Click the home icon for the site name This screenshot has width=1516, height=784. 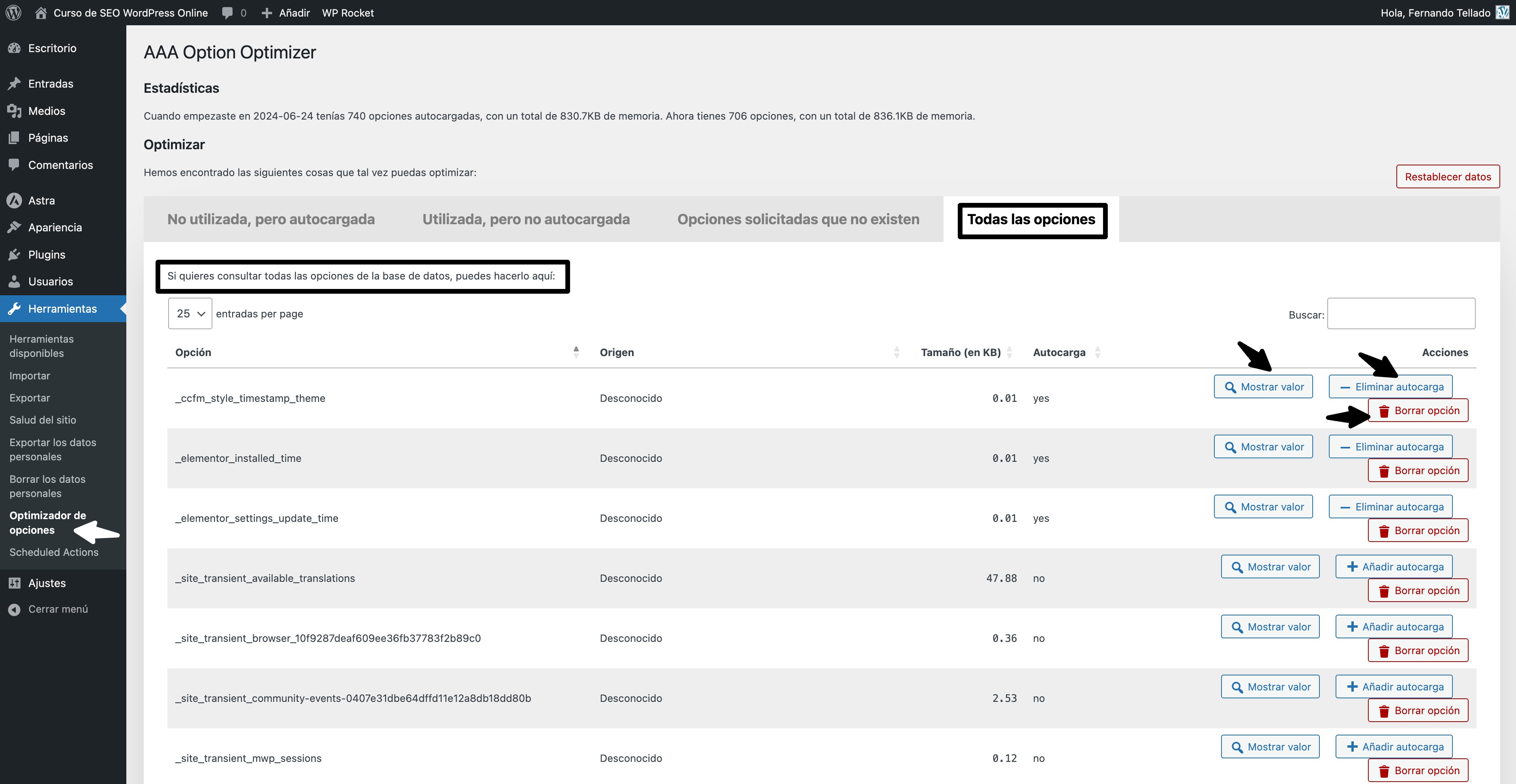[x=41, y=12]
